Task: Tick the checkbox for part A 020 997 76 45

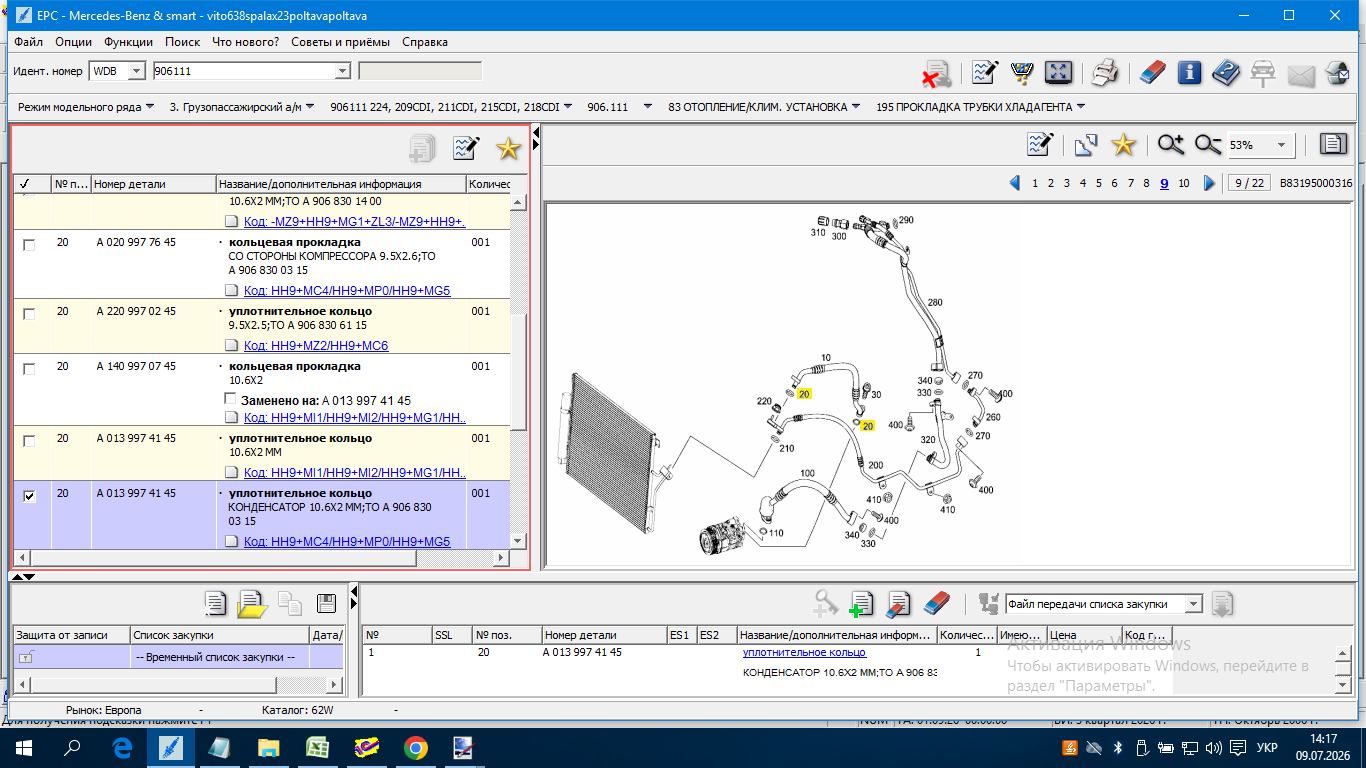Action: pos(29,245)
